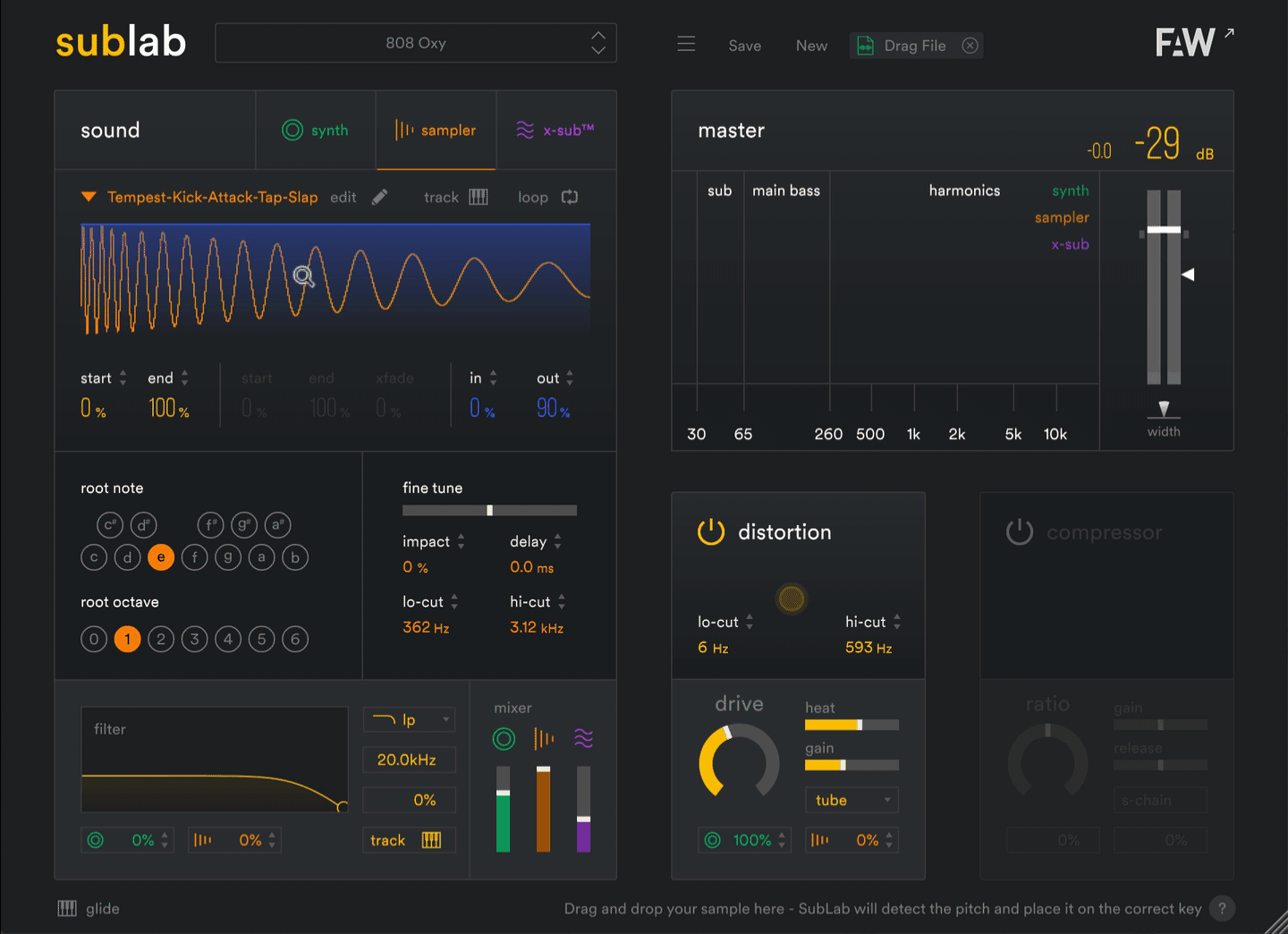1288x934 pixels.
Task: Click the distortion synth amount icon
Action: (713, 840)
